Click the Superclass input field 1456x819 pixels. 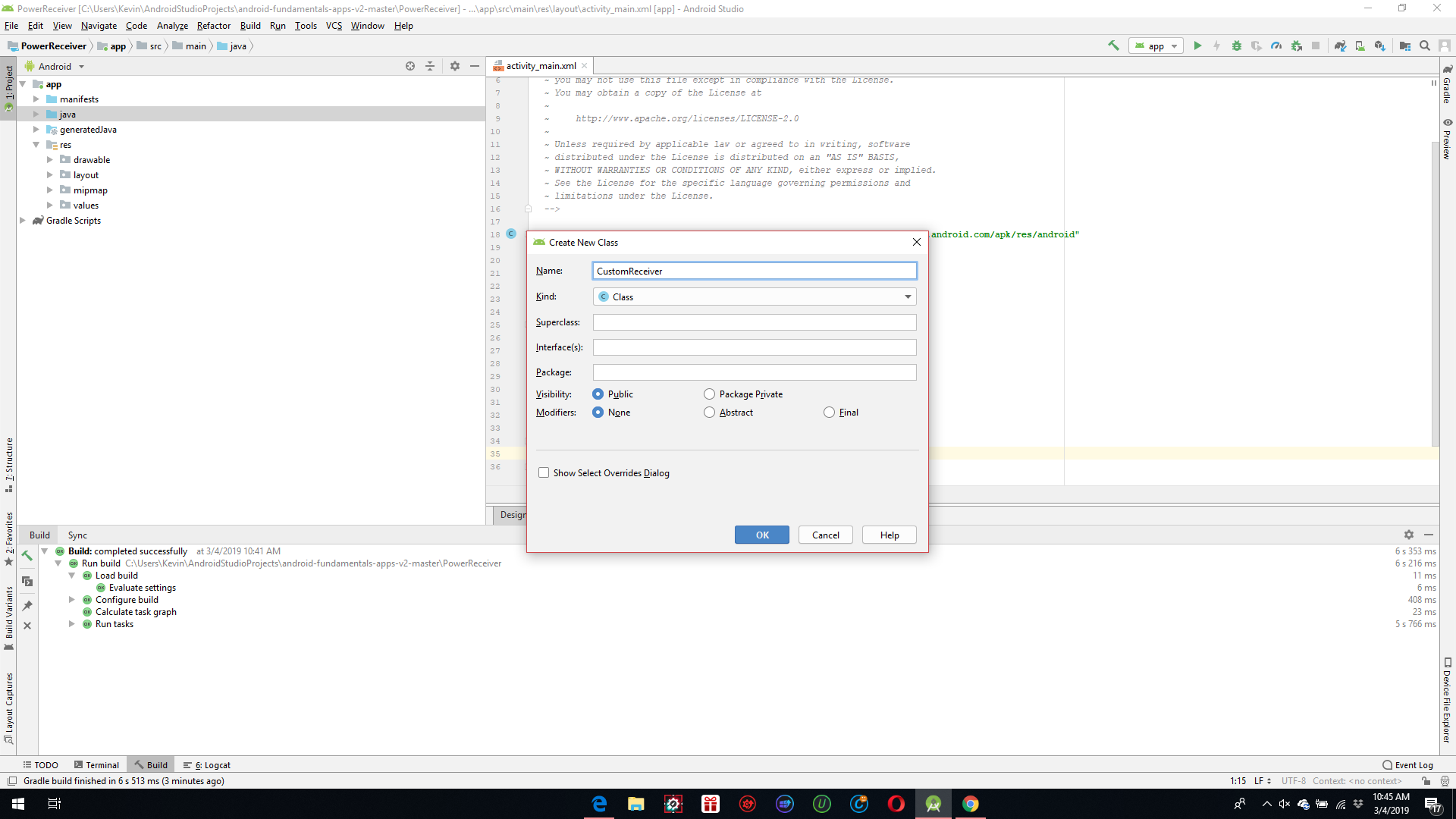(x=755, y=322)
